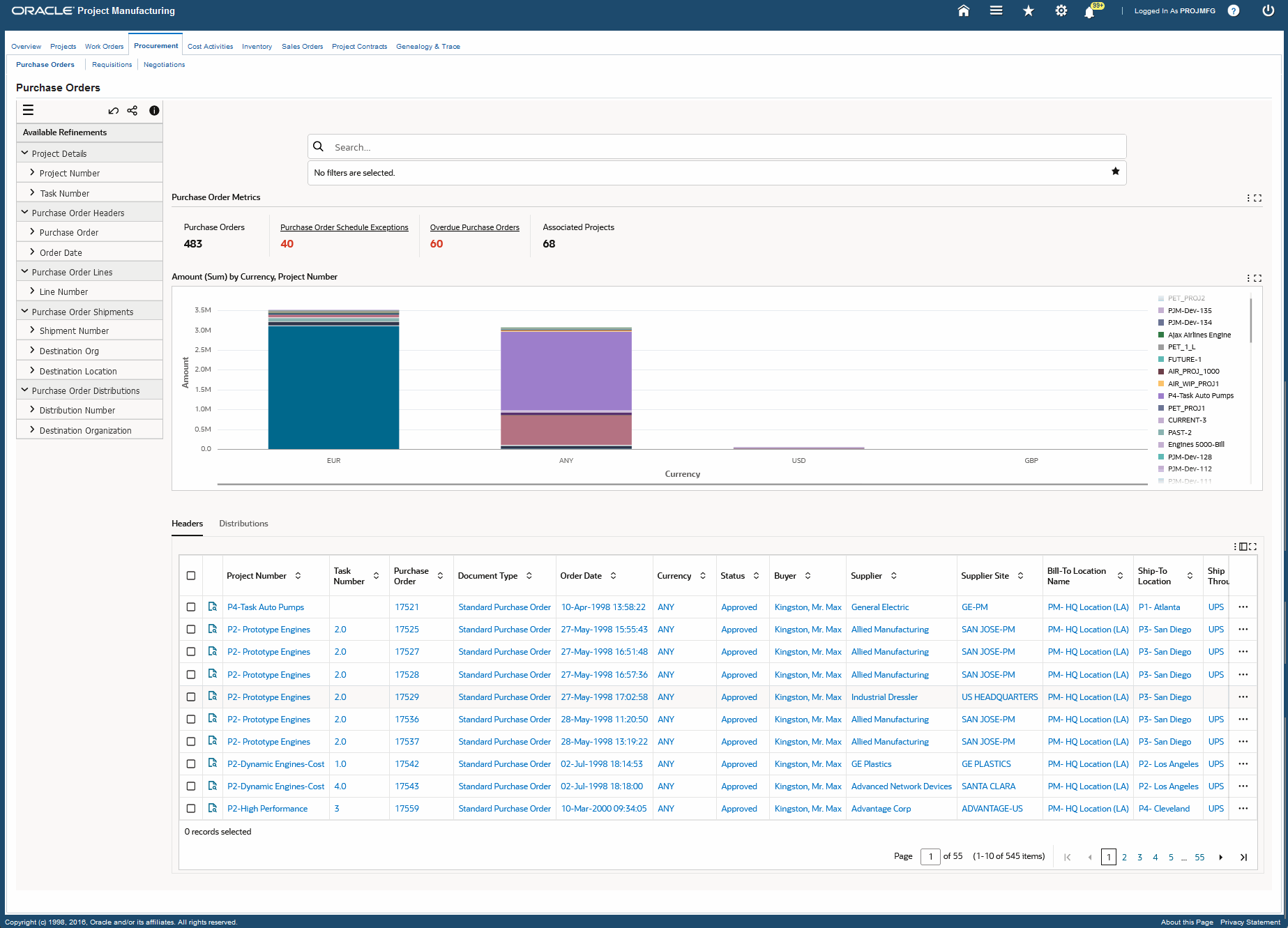Open results table column chooser icon
Viewport: 1288px width, 928px height.
click(1243, 547)
